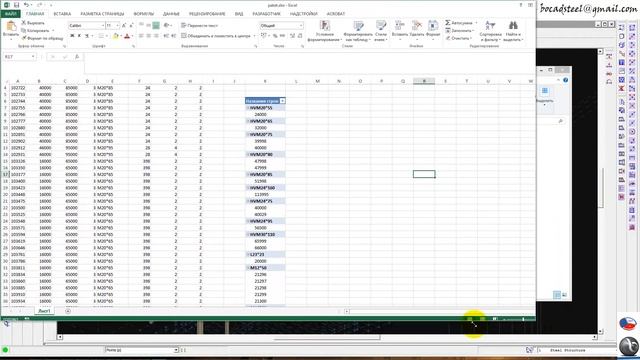Open Sort and Filter (Сортировка и фильтр)
This screenshot has width=640, height=360.
click(490, 31)
